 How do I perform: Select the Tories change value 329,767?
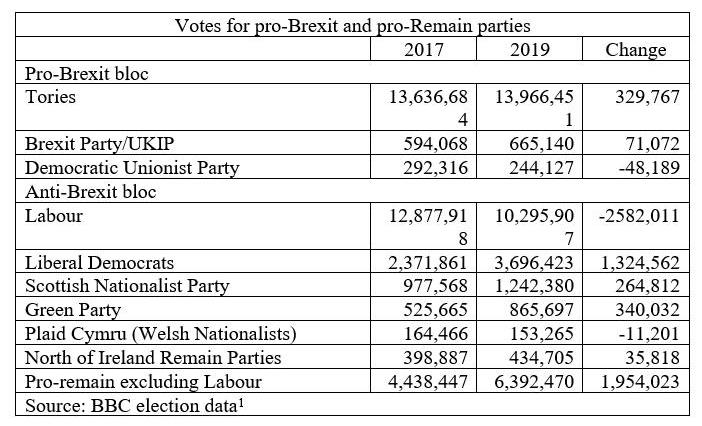point(647,97)
